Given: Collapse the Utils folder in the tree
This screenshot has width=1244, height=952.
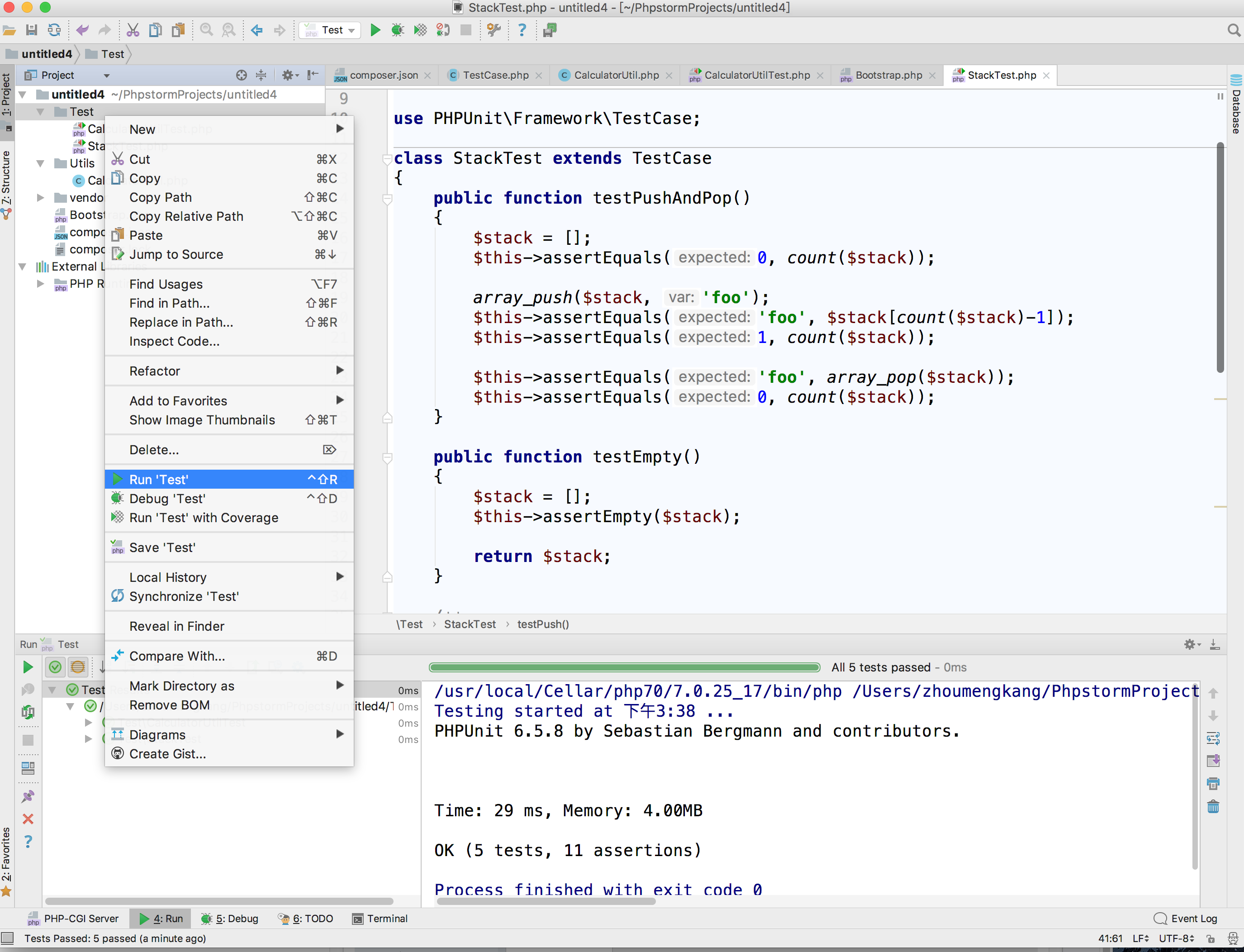Looking at the screenshot, I should pyautogui.click(x=40, y=163).
